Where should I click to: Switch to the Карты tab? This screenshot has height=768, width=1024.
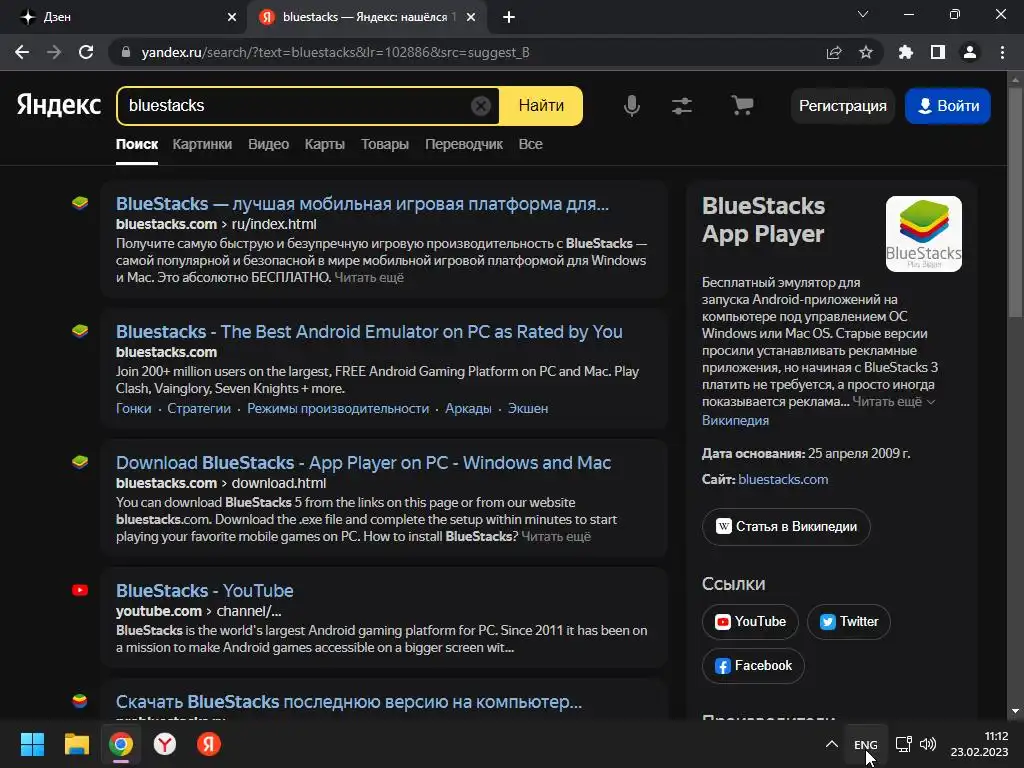coord(325,144)
